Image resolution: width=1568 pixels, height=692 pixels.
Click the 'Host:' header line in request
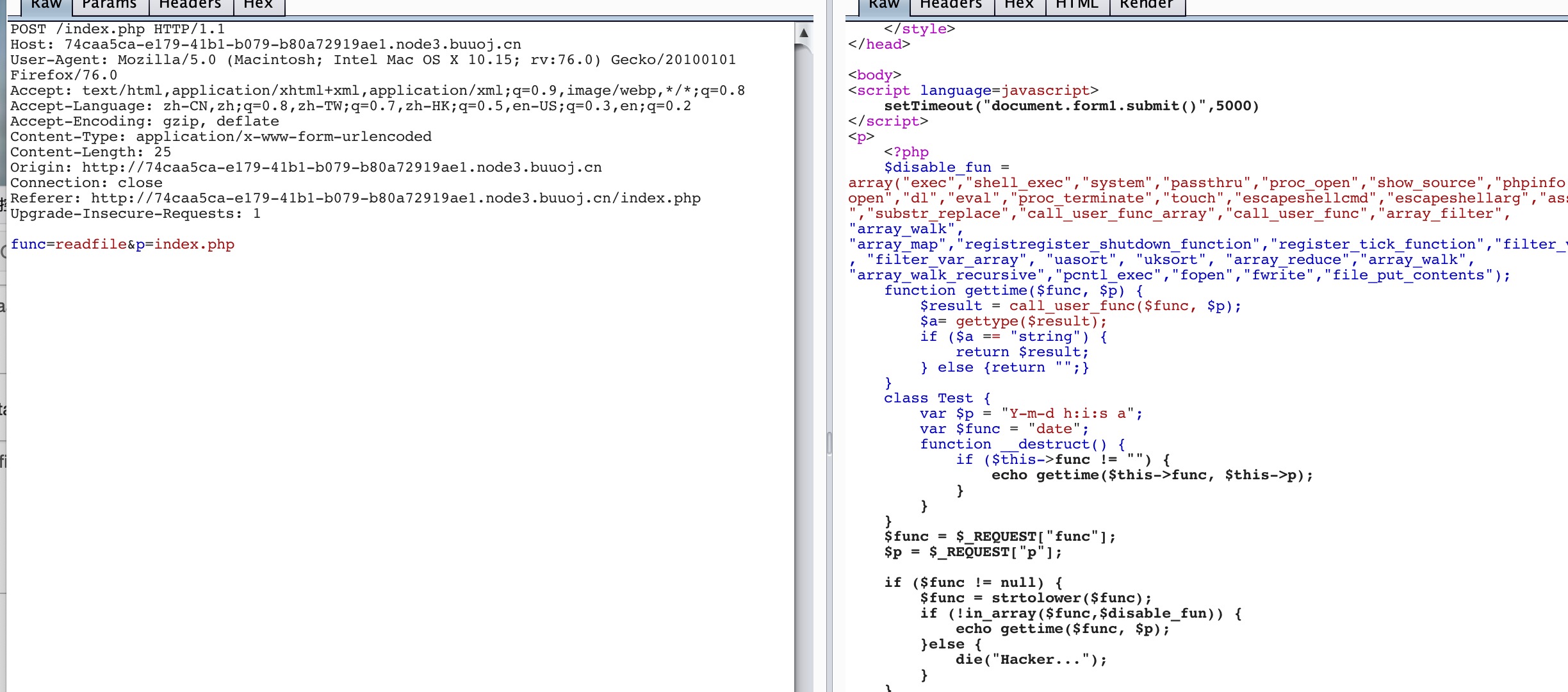(x=266, y=45)
